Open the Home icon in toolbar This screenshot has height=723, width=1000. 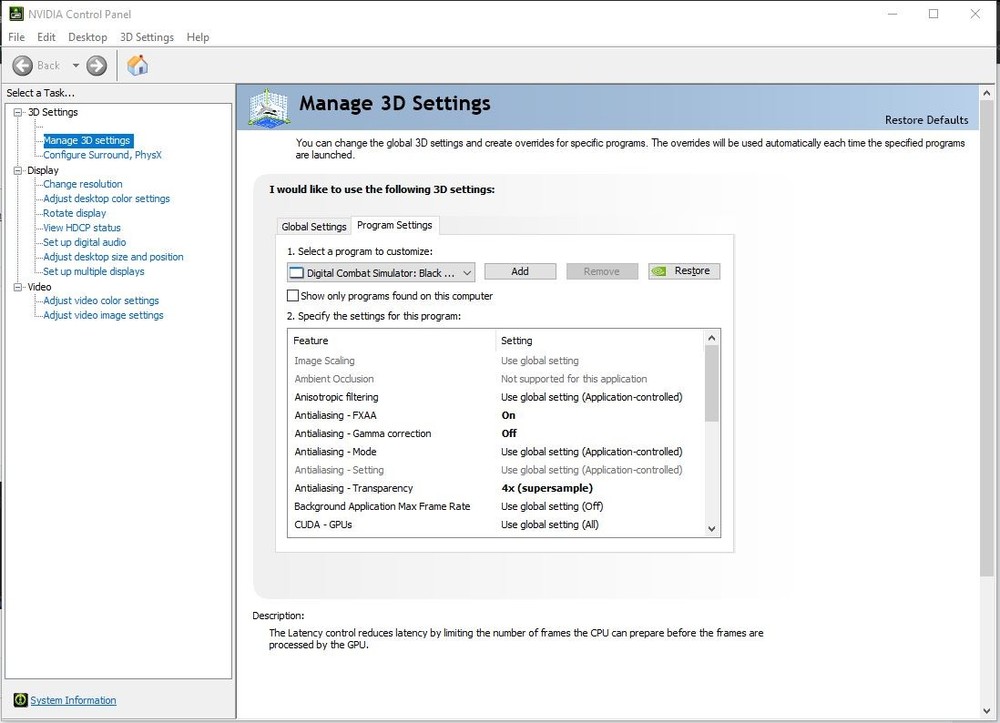137,65
